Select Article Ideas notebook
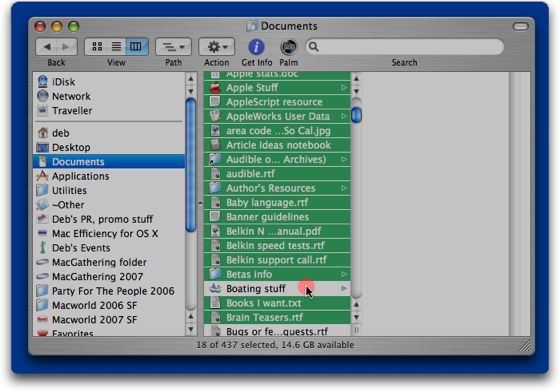This screenshot has height=392, width=560. click(277, 145)
